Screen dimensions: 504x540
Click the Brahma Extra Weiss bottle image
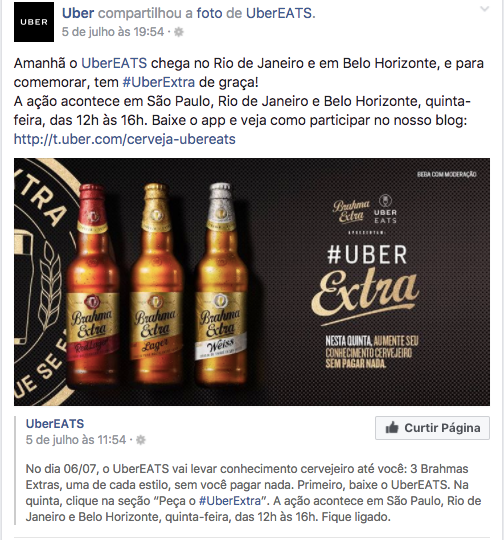(220, 283)
